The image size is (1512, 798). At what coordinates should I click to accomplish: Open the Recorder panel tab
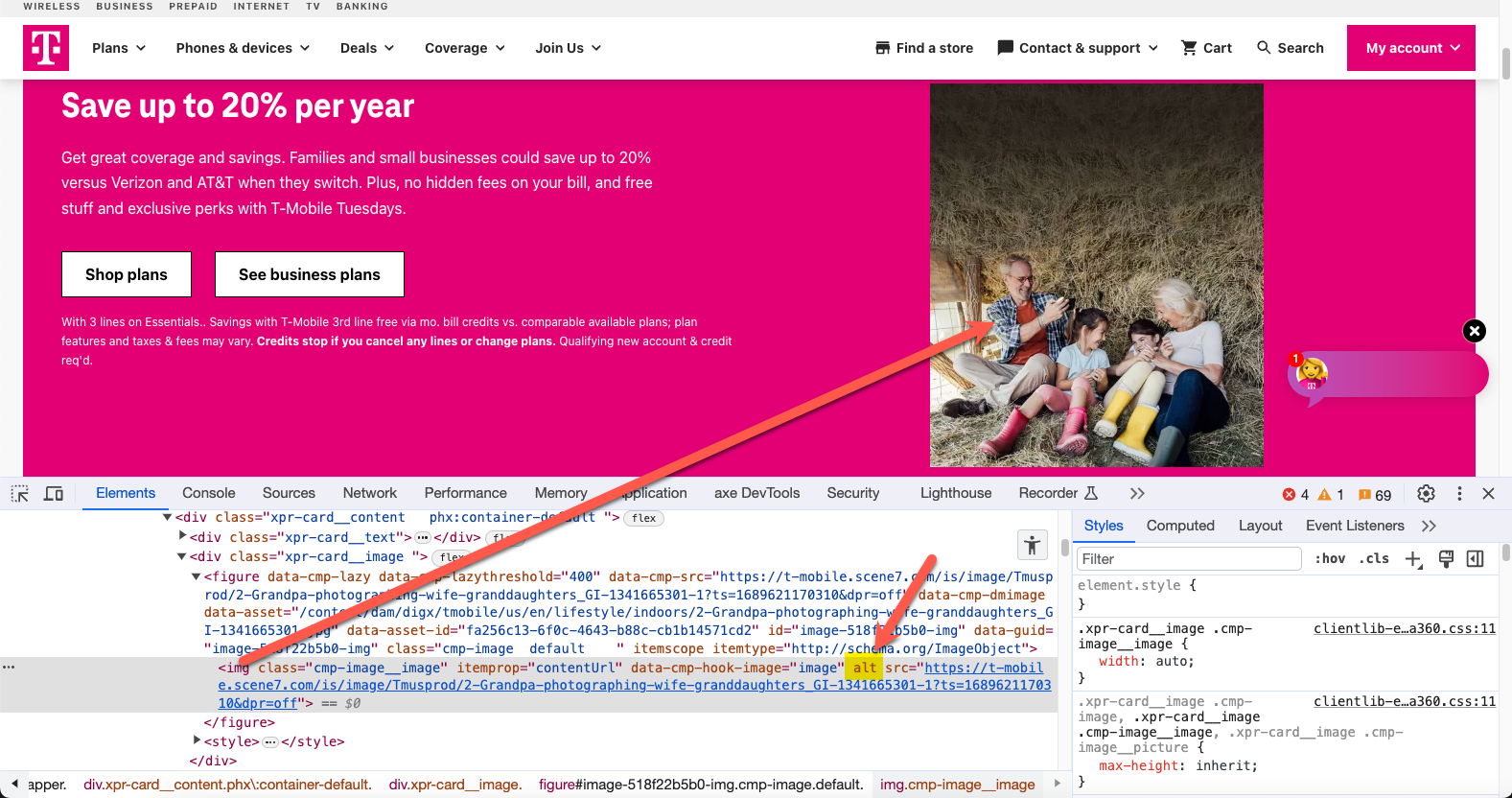(x=1058, y=493)
